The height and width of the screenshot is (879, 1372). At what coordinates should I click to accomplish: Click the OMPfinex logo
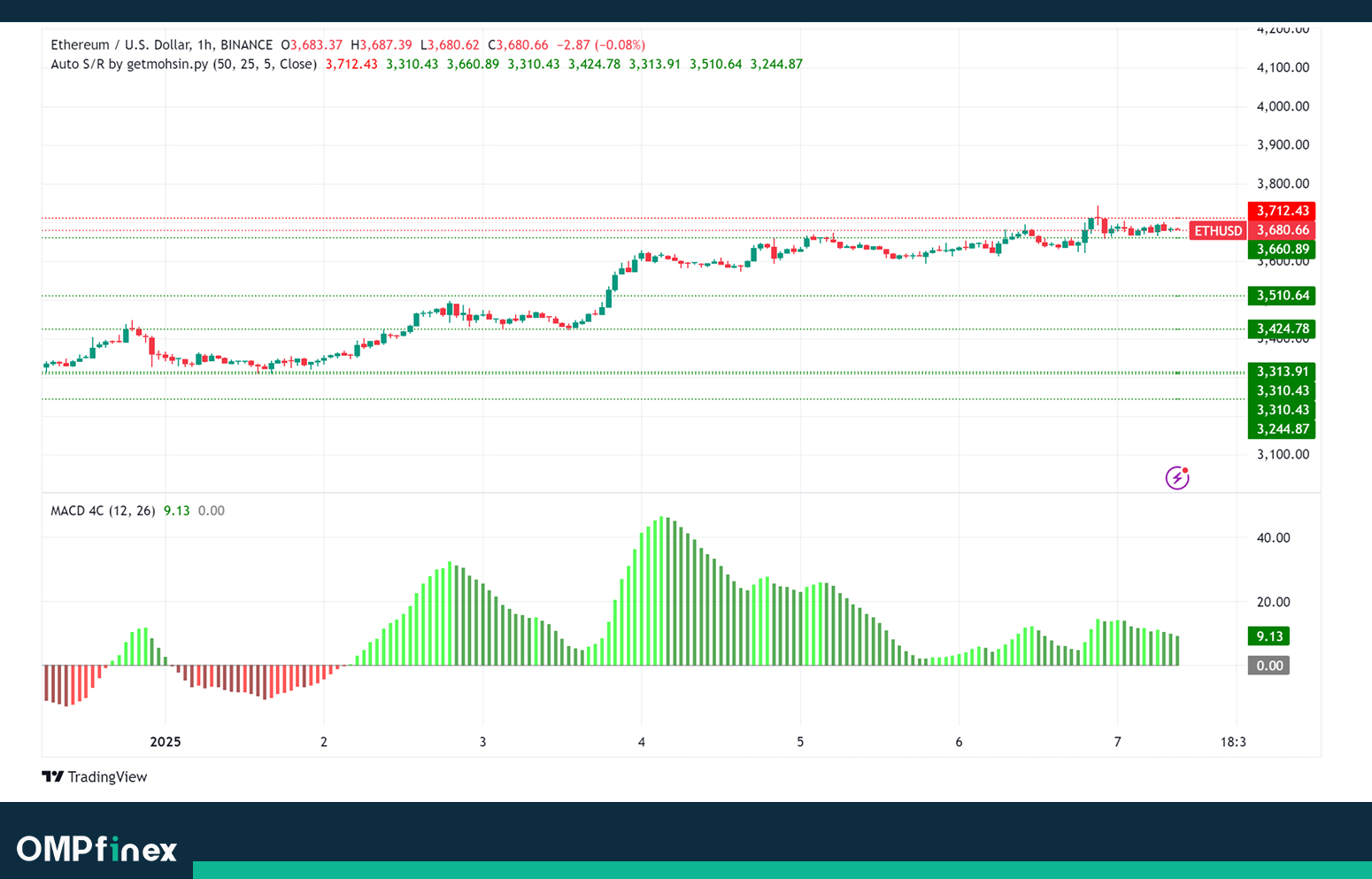coord(97,849)
